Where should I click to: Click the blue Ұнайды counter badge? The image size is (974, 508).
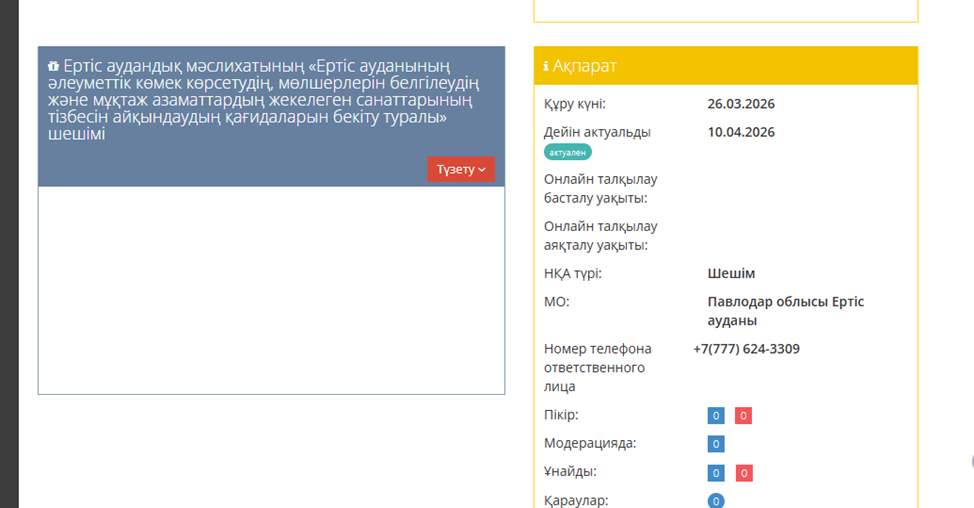(x=716, y=473)
